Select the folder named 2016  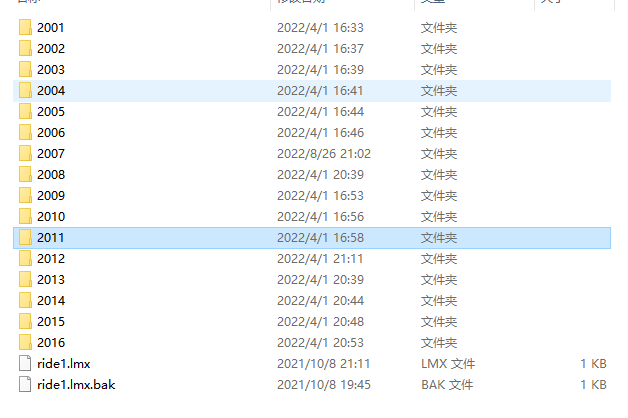coord(51,343)
